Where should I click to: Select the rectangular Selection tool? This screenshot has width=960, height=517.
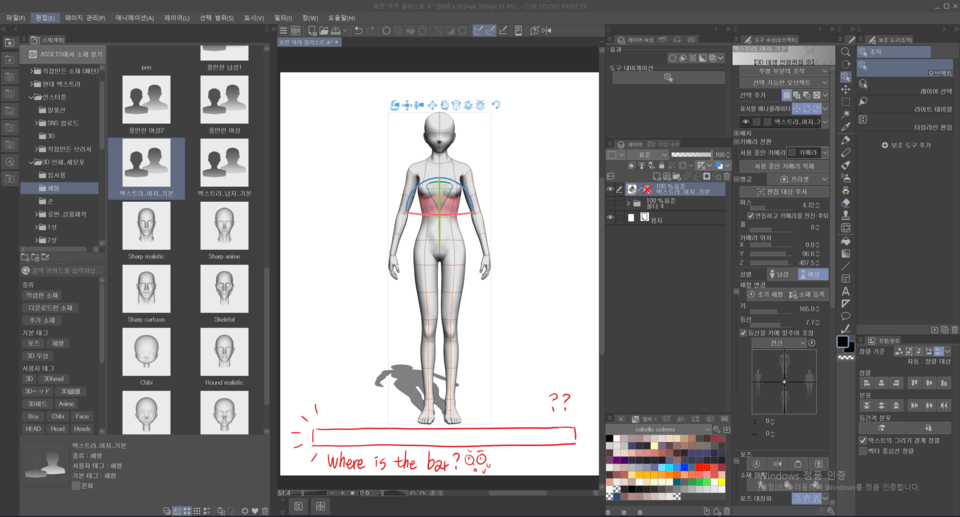coord(846,102)
